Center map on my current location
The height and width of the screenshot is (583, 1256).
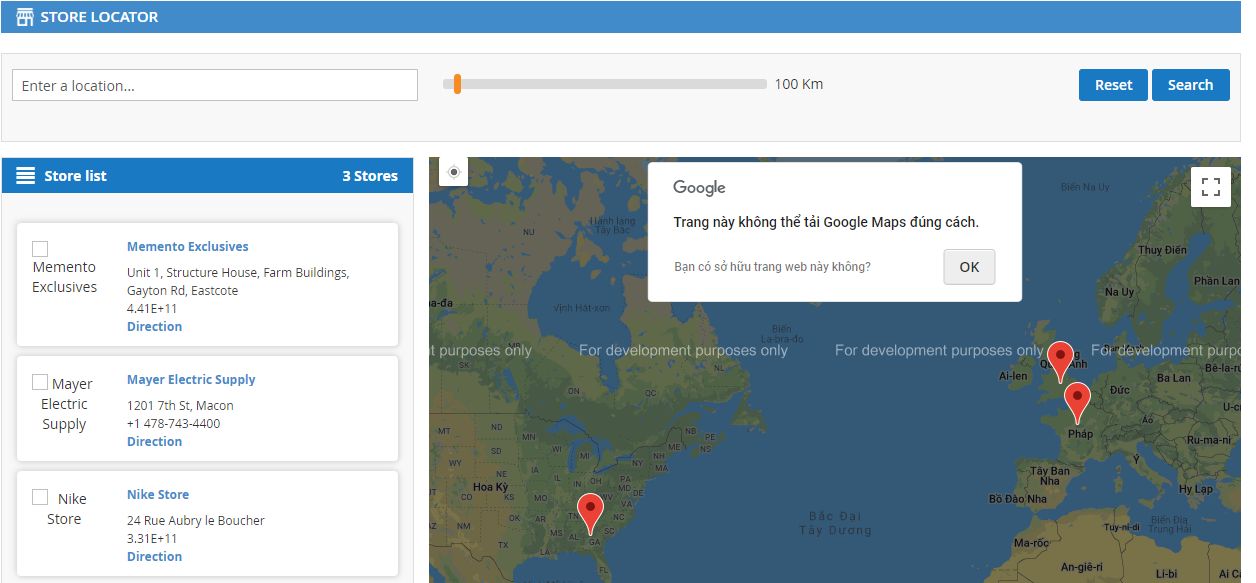454,172
